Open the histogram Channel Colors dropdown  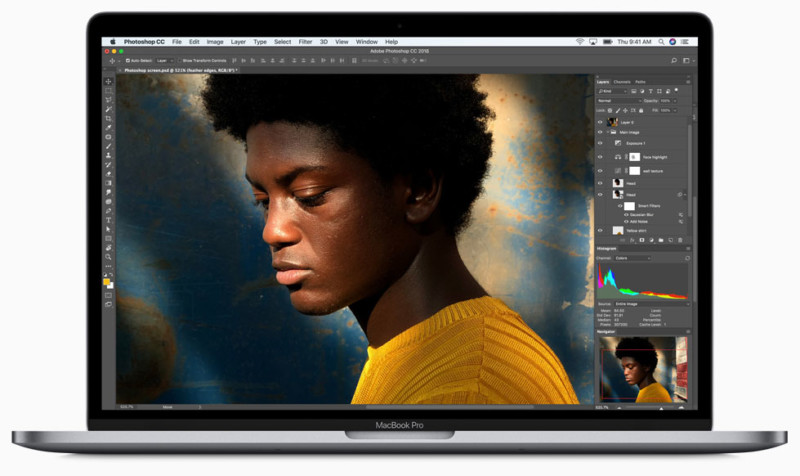[x=633, y=259]
